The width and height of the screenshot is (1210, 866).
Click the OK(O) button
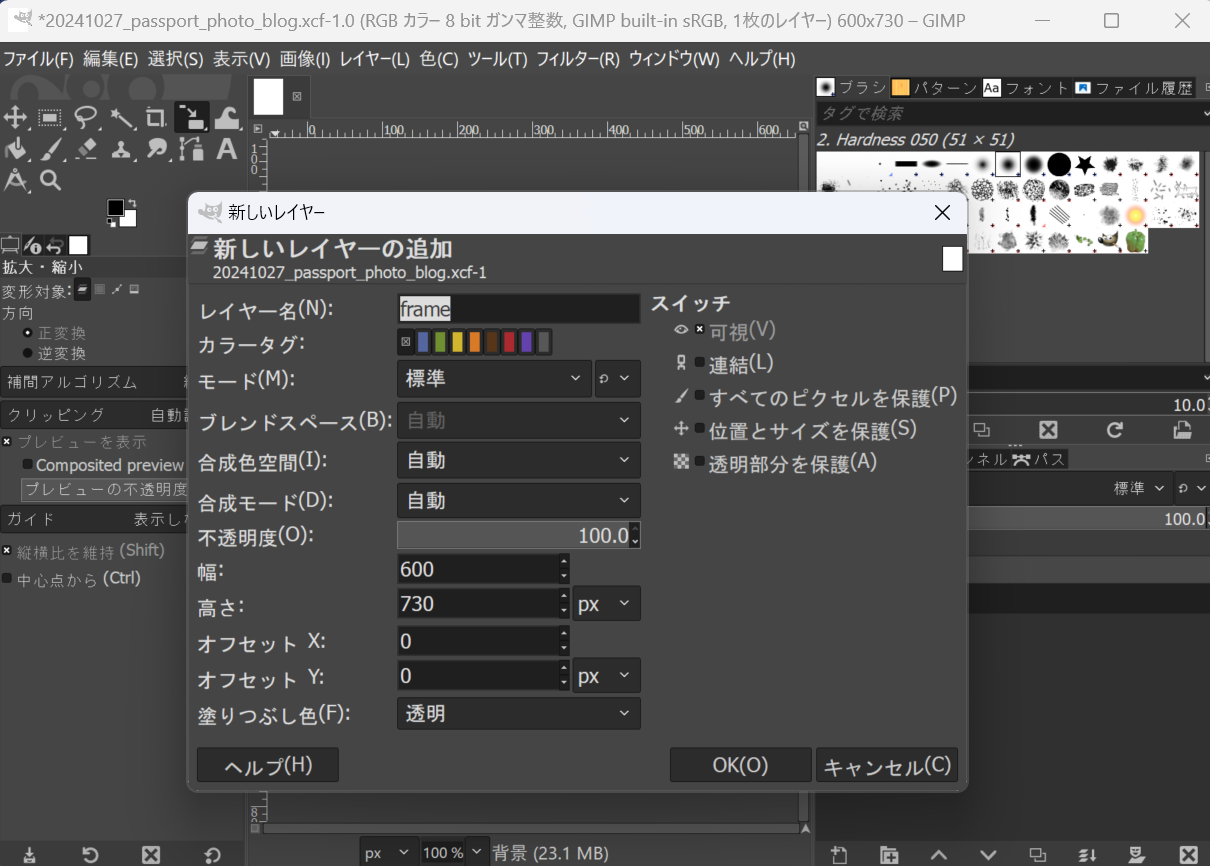pos(740,765)
